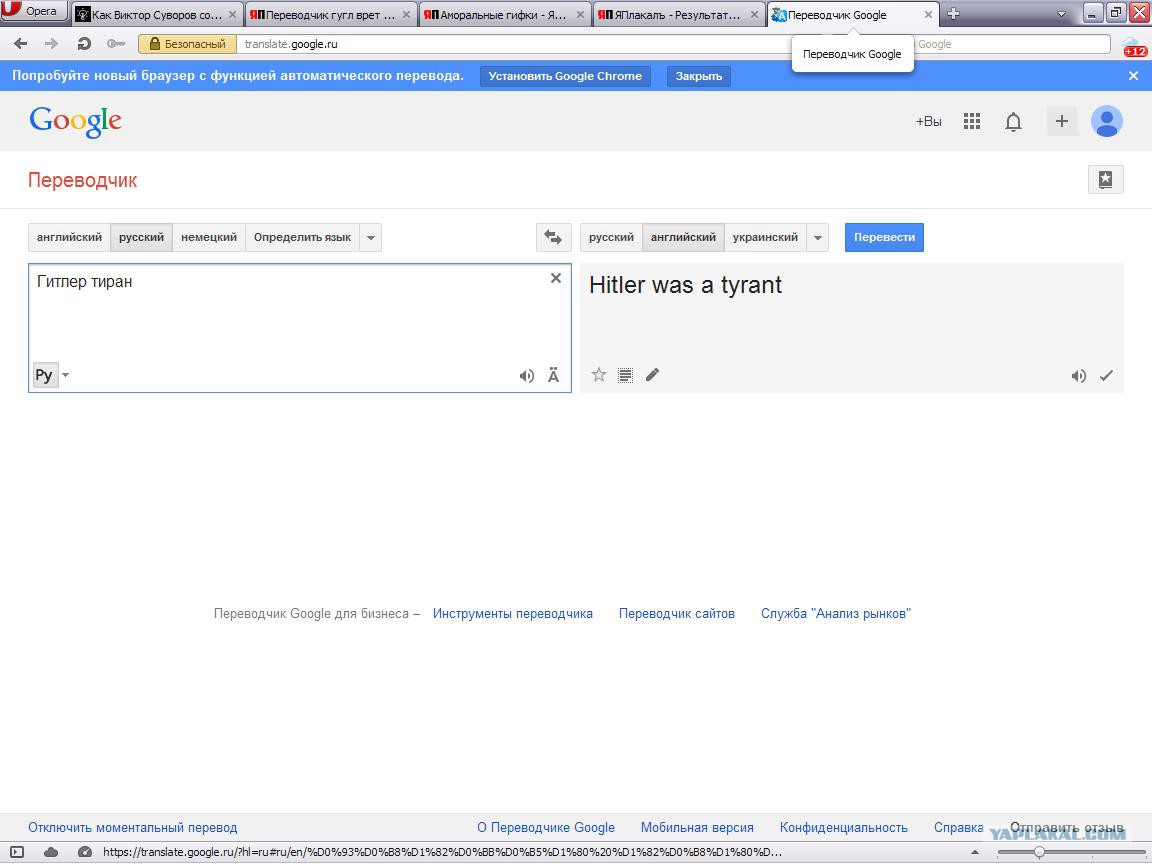Switch to the Аморальные гифки tab
Viewport: 1152px width, 864px height.
[x=503, y=14]
